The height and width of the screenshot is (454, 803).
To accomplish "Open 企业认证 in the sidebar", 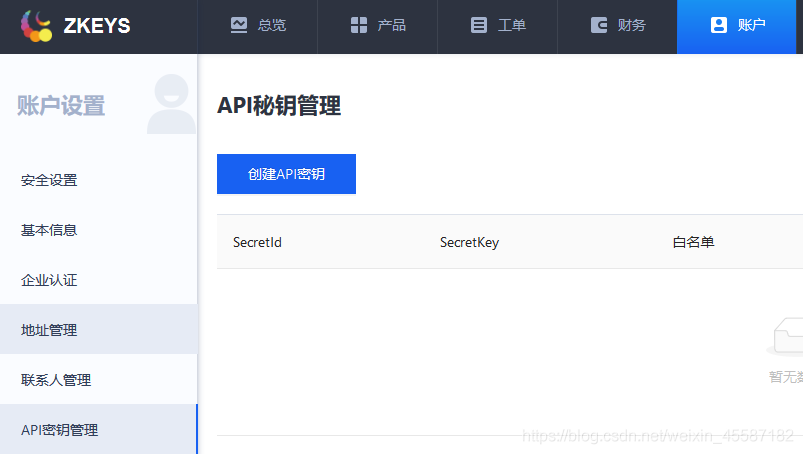I will [98, 280].
